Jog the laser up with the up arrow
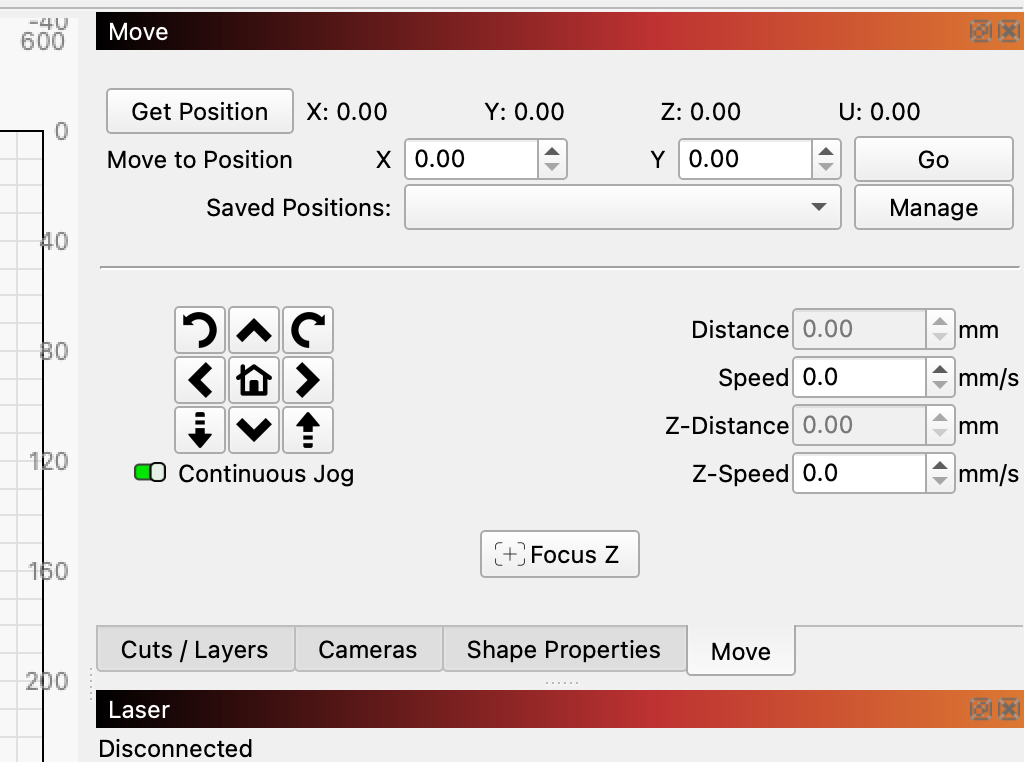This screenshot has width=1024, height=762. click(x=254, y=330)
